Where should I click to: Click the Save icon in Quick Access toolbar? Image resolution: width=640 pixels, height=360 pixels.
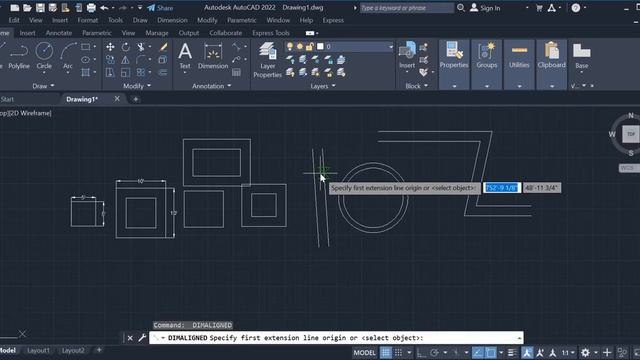pos(40,8)
